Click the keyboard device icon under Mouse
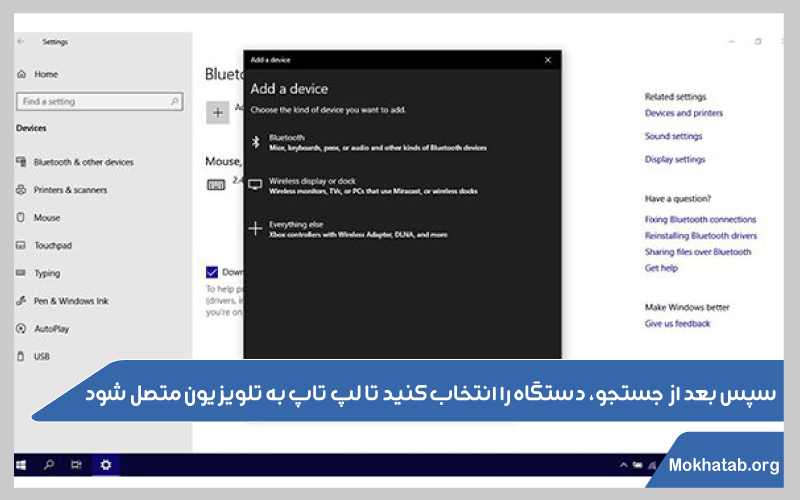800x500 pixels. click(216, 185)
